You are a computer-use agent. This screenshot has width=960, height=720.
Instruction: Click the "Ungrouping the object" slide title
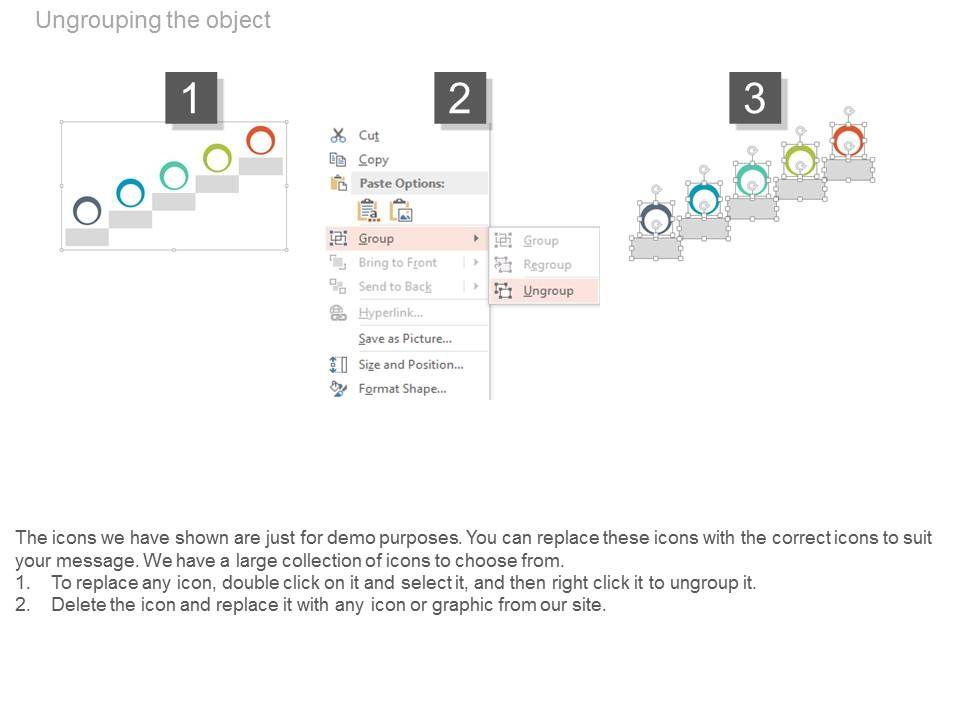tap(153, 20)
